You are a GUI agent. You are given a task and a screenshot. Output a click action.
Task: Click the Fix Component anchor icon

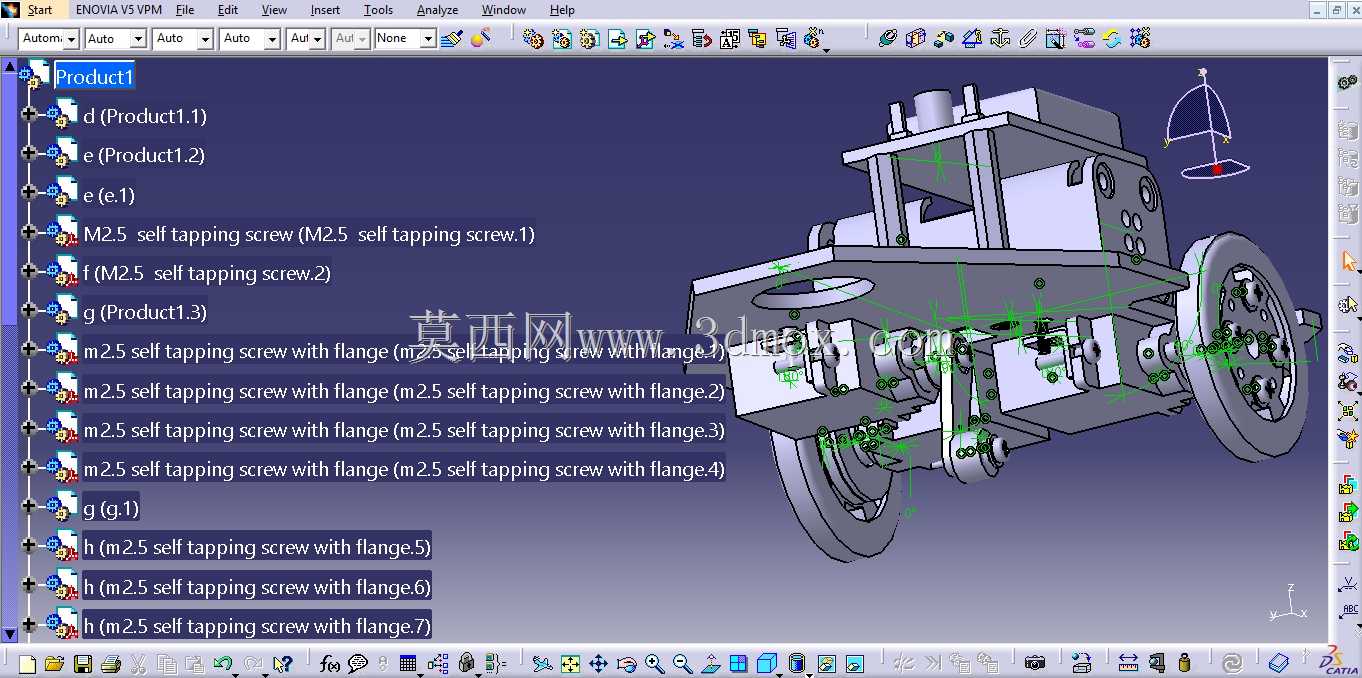[999, 39]
